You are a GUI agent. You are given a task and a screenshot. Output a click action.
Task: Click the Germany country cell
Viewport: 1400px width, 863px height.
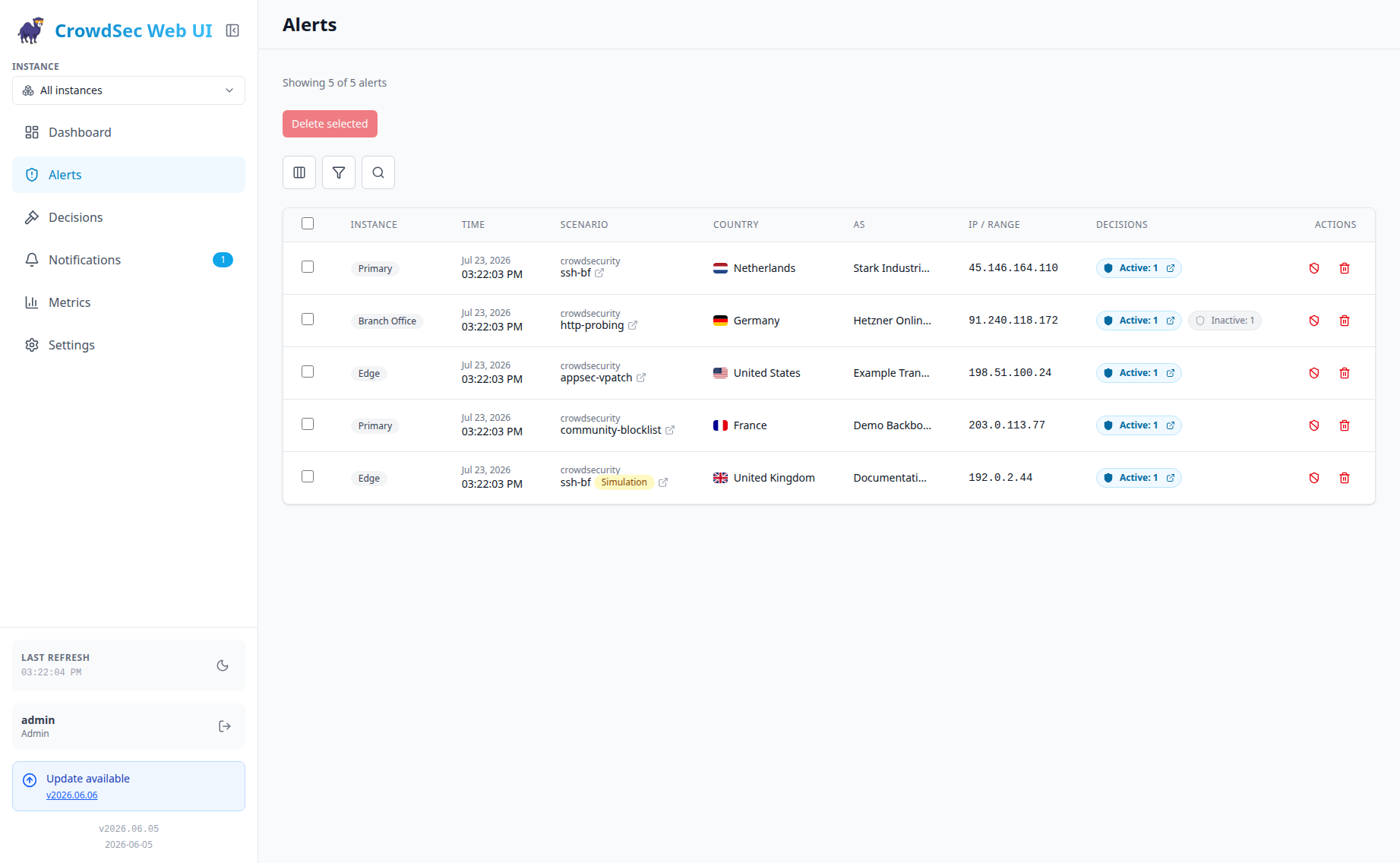coord(746,321)
